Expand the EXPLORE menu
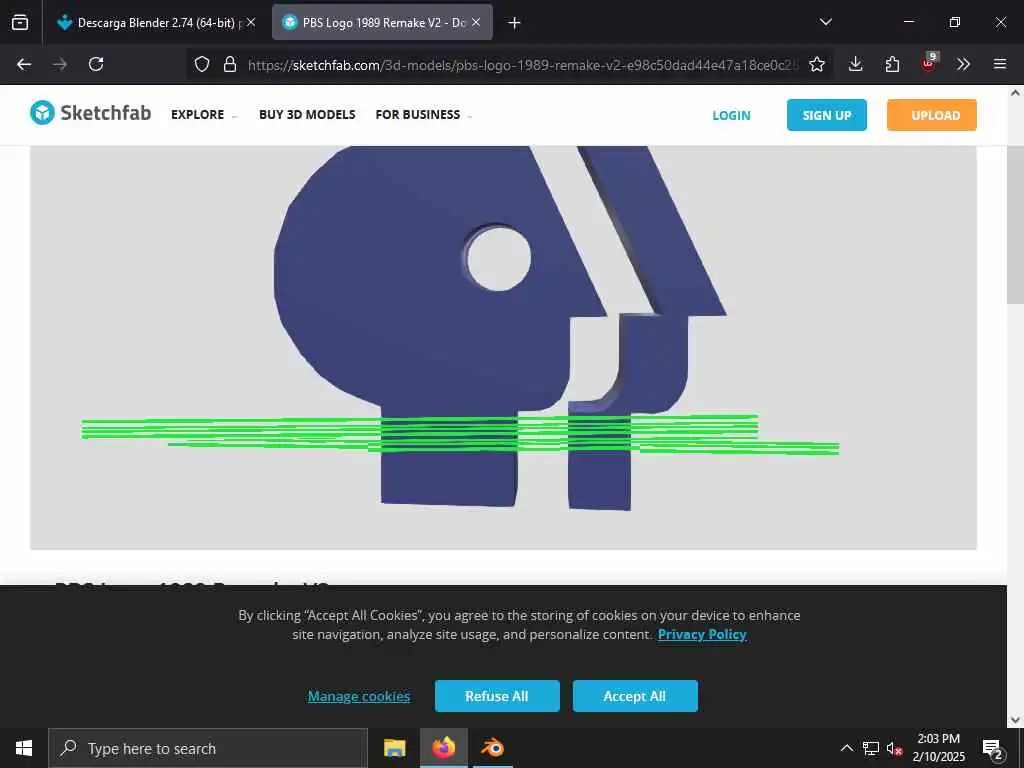 [204, 114]
